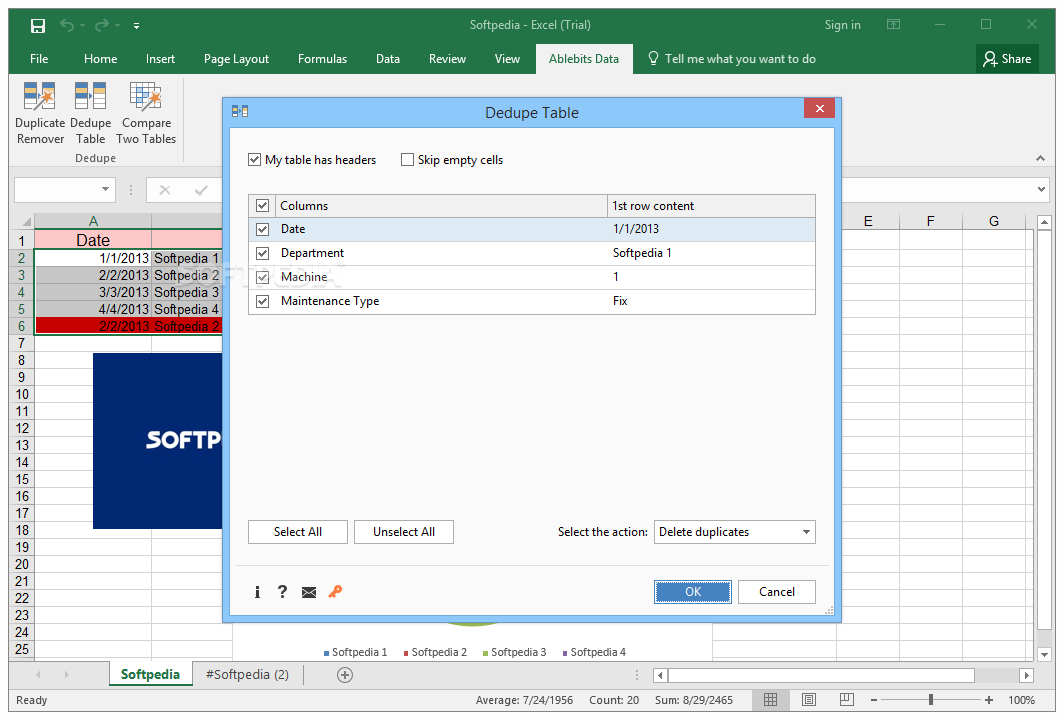The width and height of the screenshot is (1064, 720).
Task: Click the Sign in link
Action: (x=842, y=25)
